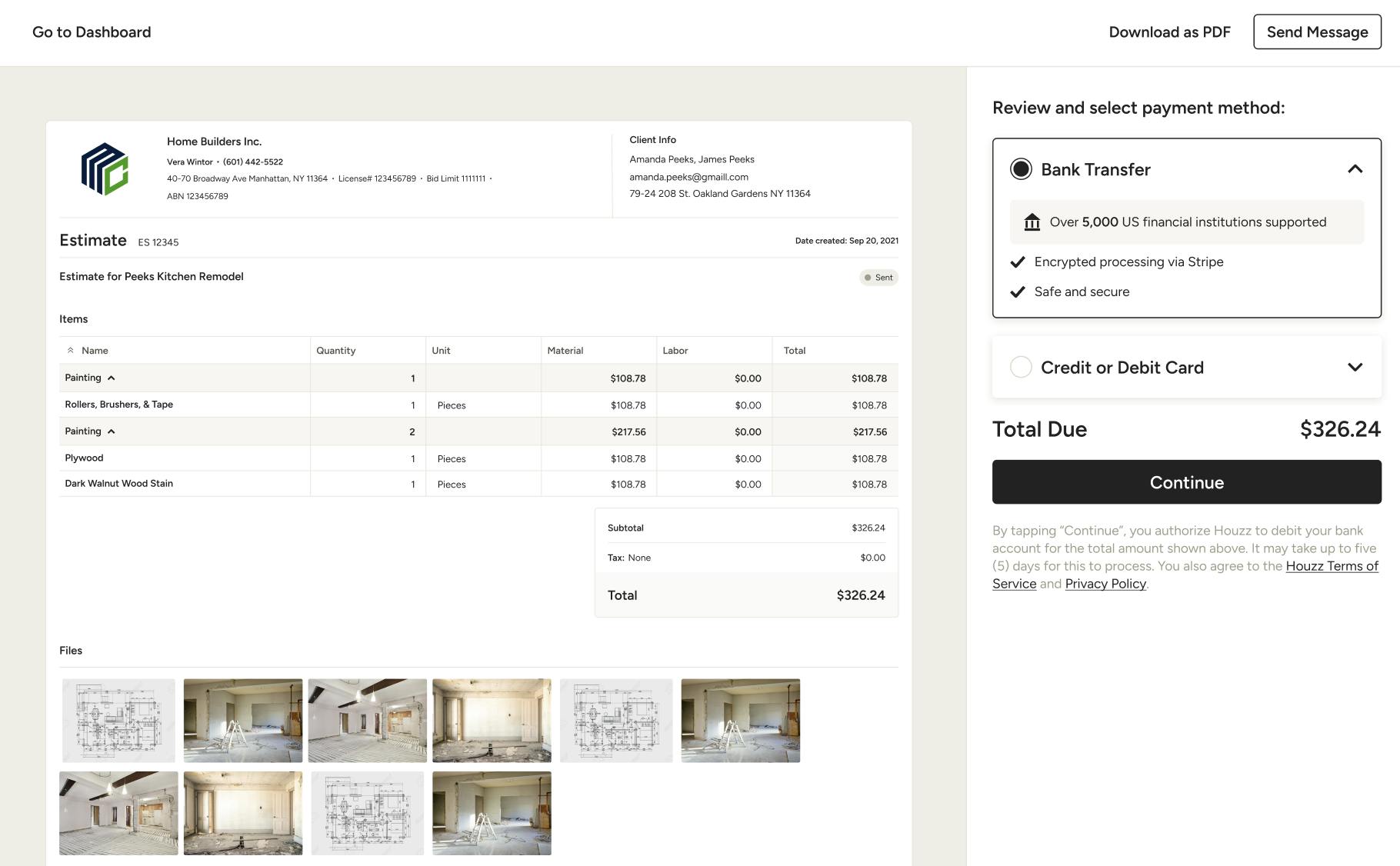Open the Privacy Policy link
Image resolution: width=1400 pixels, height=866 pixels.
coord(1105,584)
